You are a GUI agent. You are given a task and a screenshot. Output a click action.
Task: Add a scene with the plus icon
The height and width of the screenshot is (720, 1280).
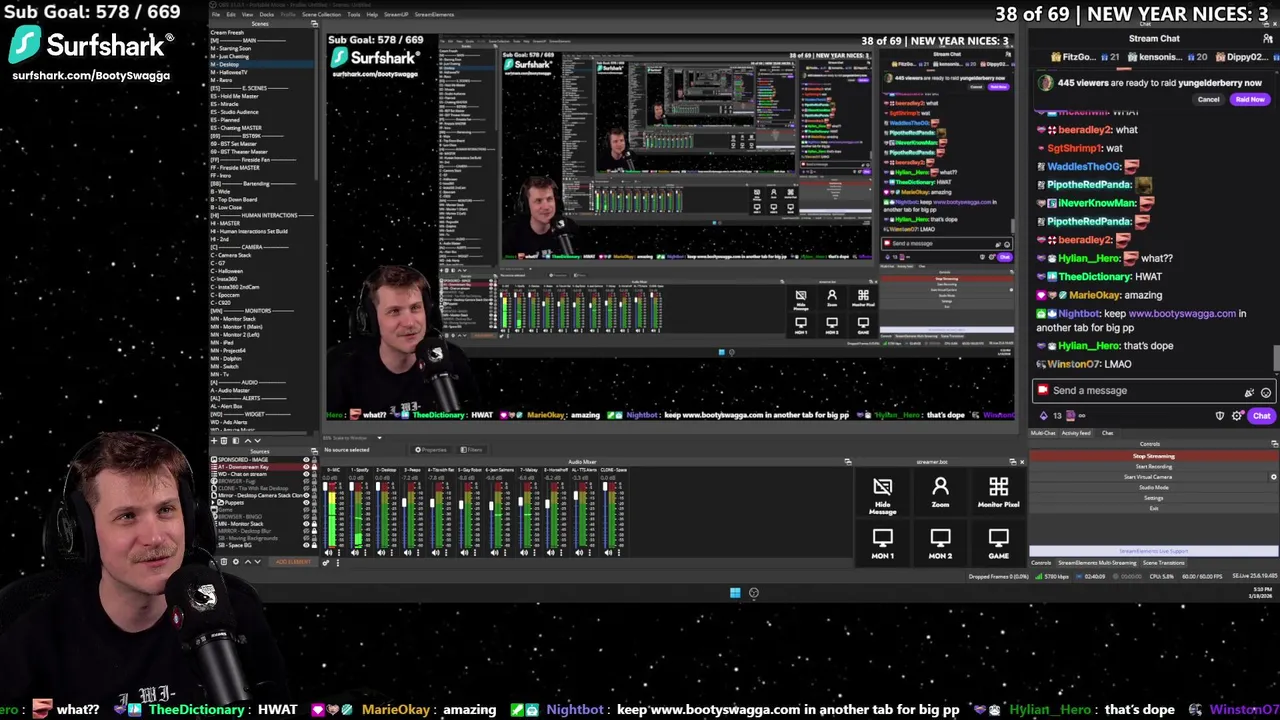[213, 440]
